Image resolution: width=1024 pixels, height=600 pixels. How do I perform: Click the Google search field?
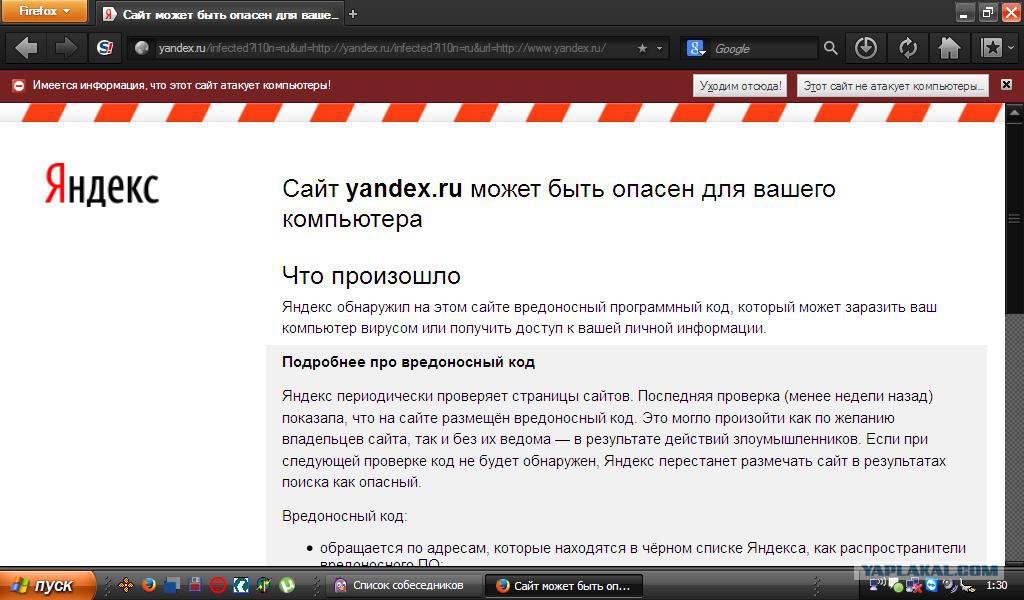763,48
